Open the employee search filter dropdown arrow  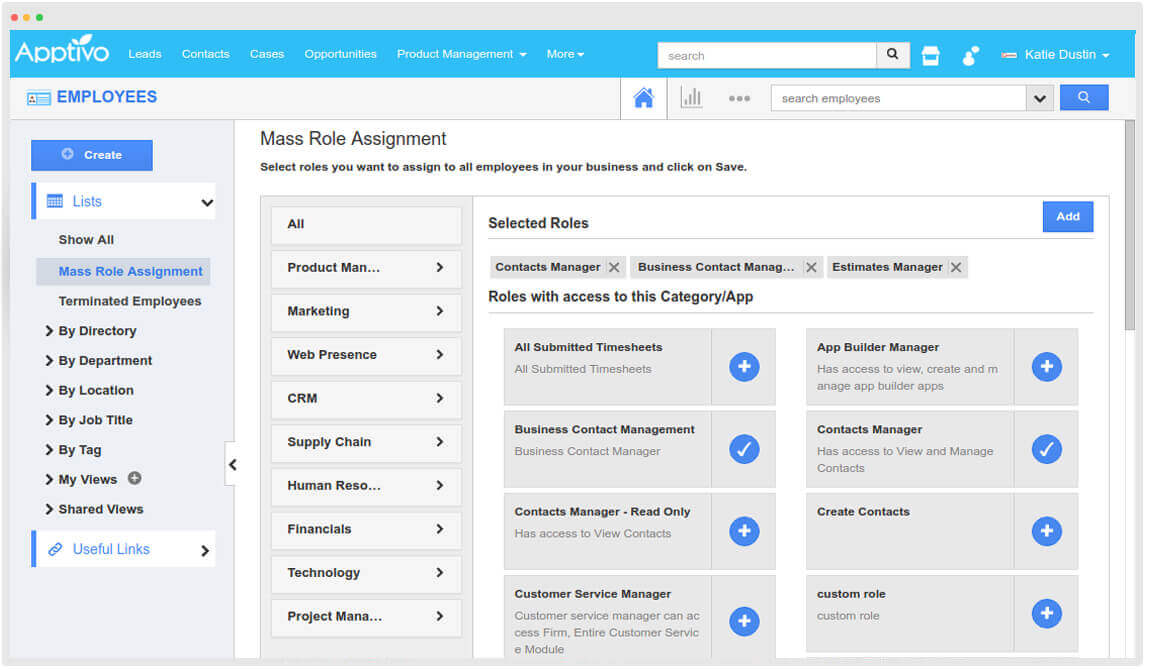1040,98
